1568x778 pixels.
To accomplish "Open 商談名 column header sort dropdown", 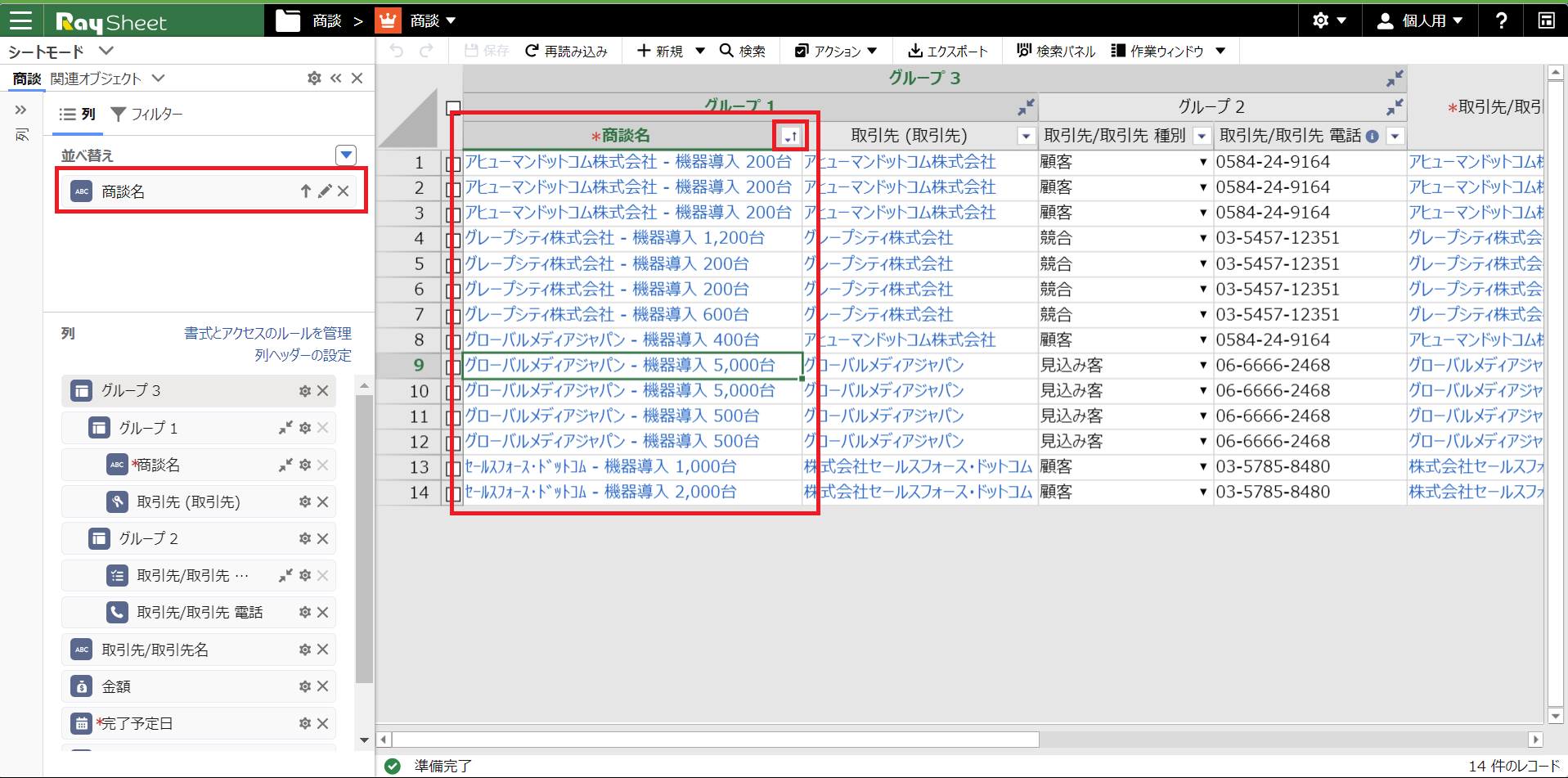I will [x=790, y=136].
